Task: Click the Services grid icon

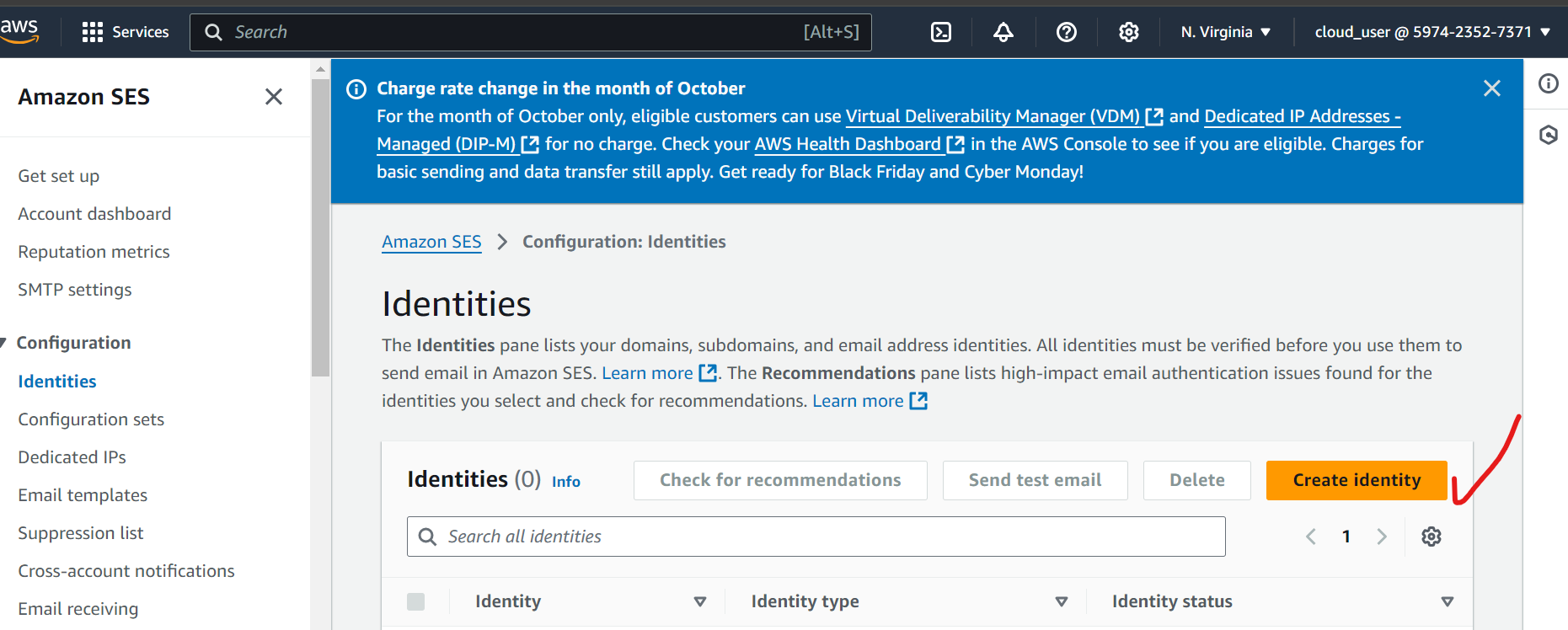Action: pyautogui.click(x=92, y=32)
